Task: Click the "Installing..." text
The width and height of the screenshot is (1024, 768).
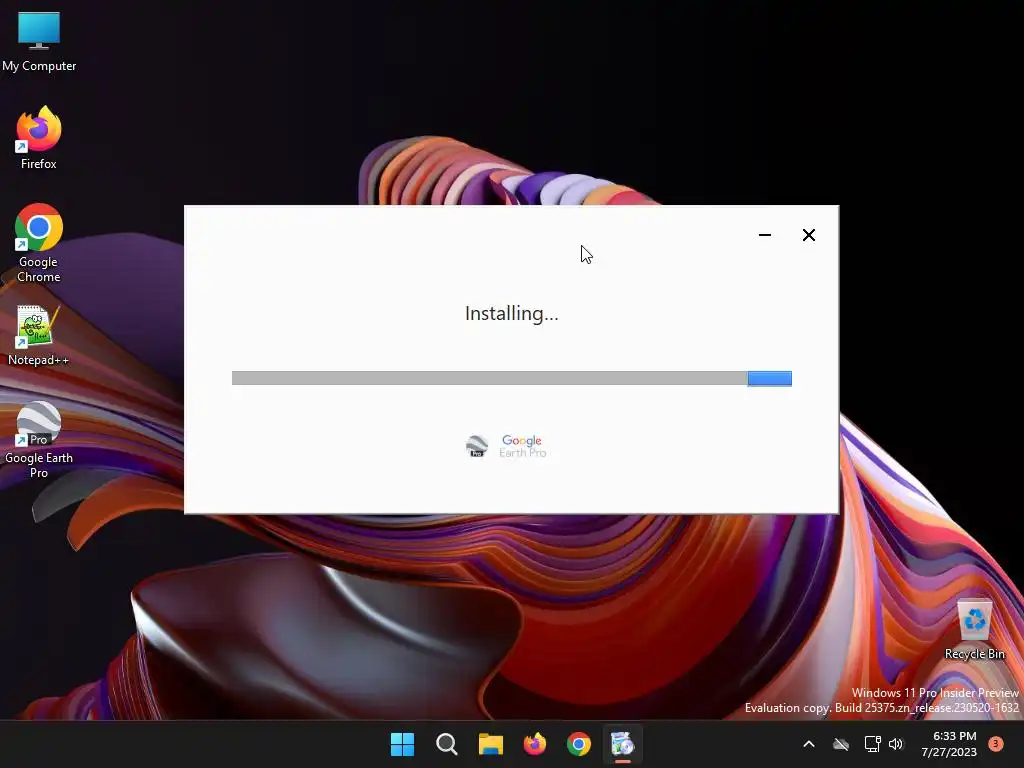Action: click(x=511, y=313)
